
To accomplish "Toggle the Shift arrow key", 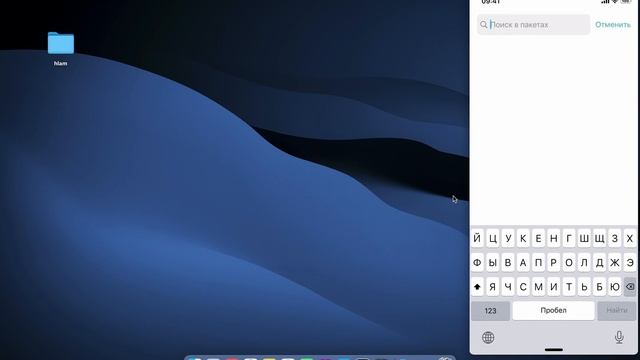I will pos(477,287).
